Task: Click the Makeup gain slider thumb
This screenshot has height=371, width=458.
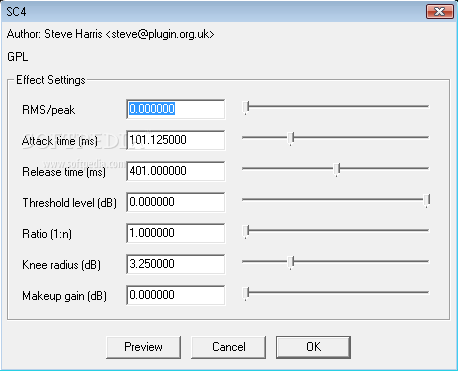Action: coord(246,294)
